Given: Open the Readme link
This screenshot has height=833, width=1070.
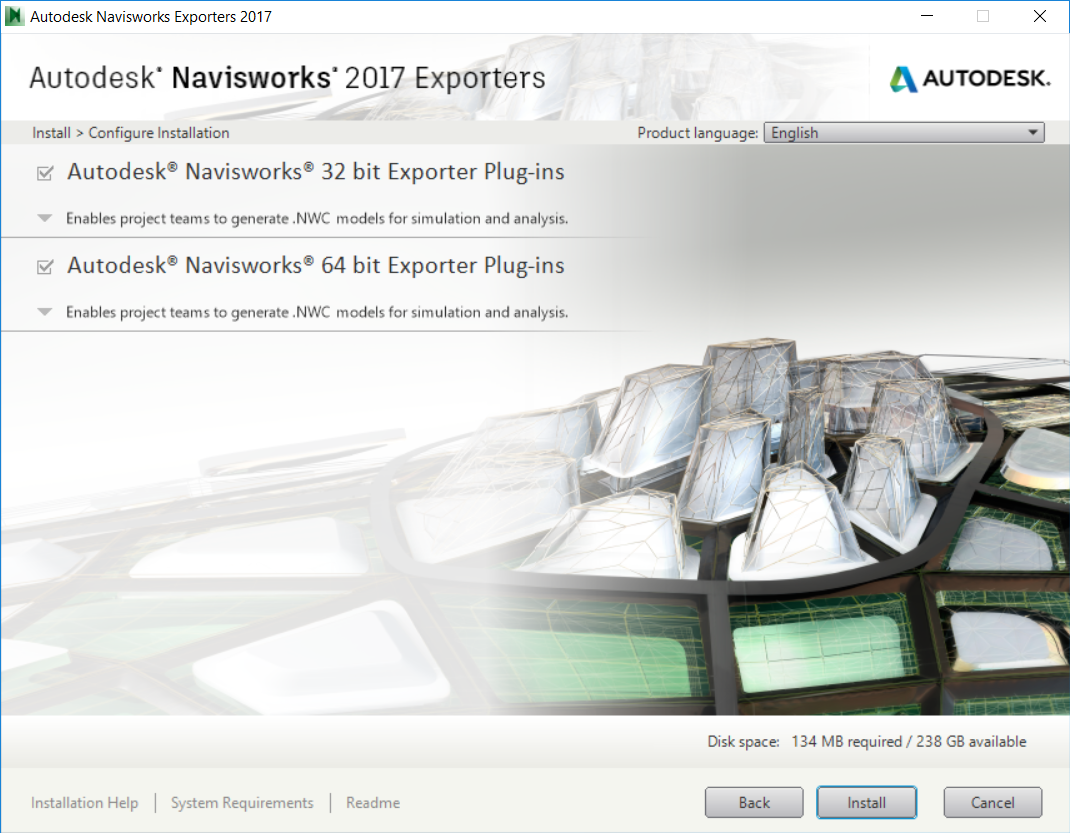Looking at the screenshot, I should [372, 803].
